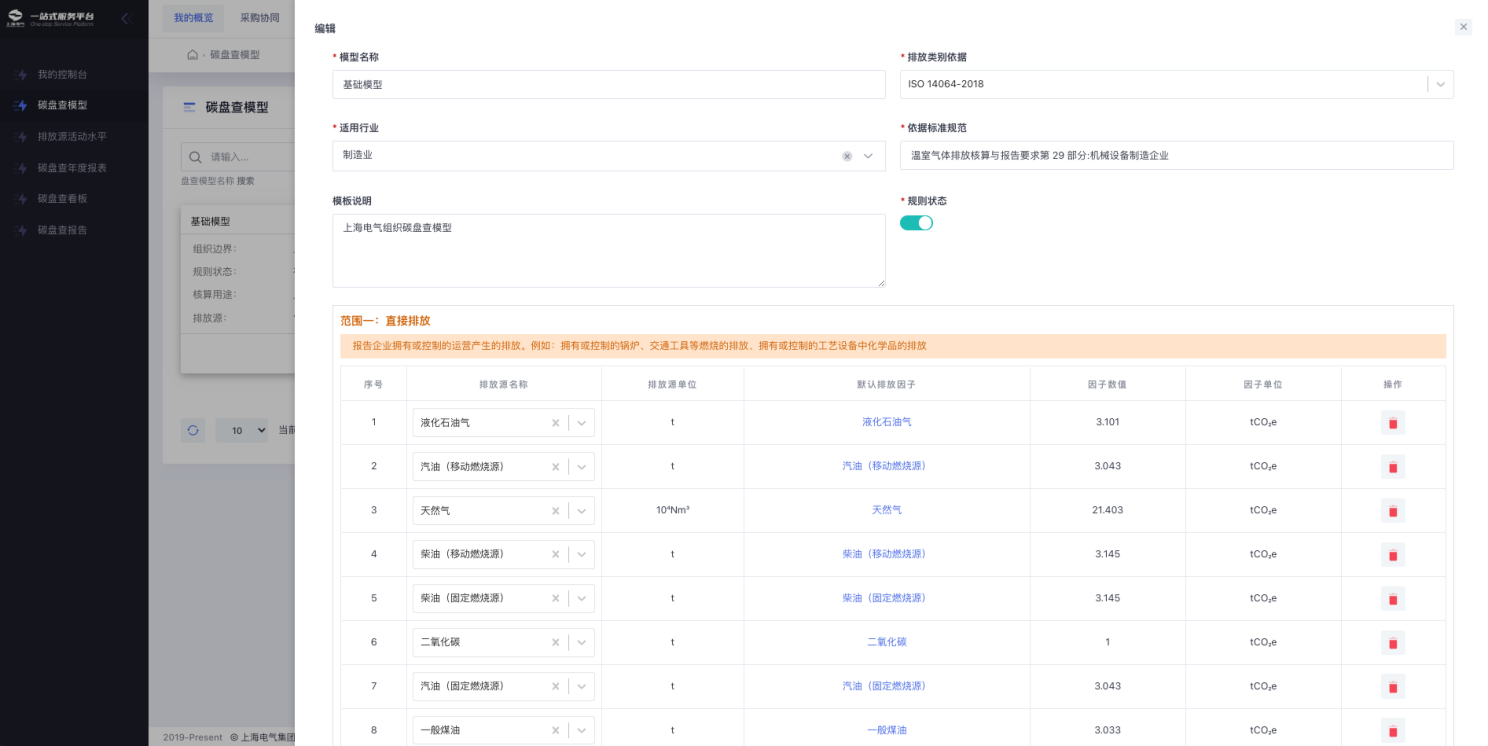Clear the 制造业 industry selection

click(x=847, y=156)
